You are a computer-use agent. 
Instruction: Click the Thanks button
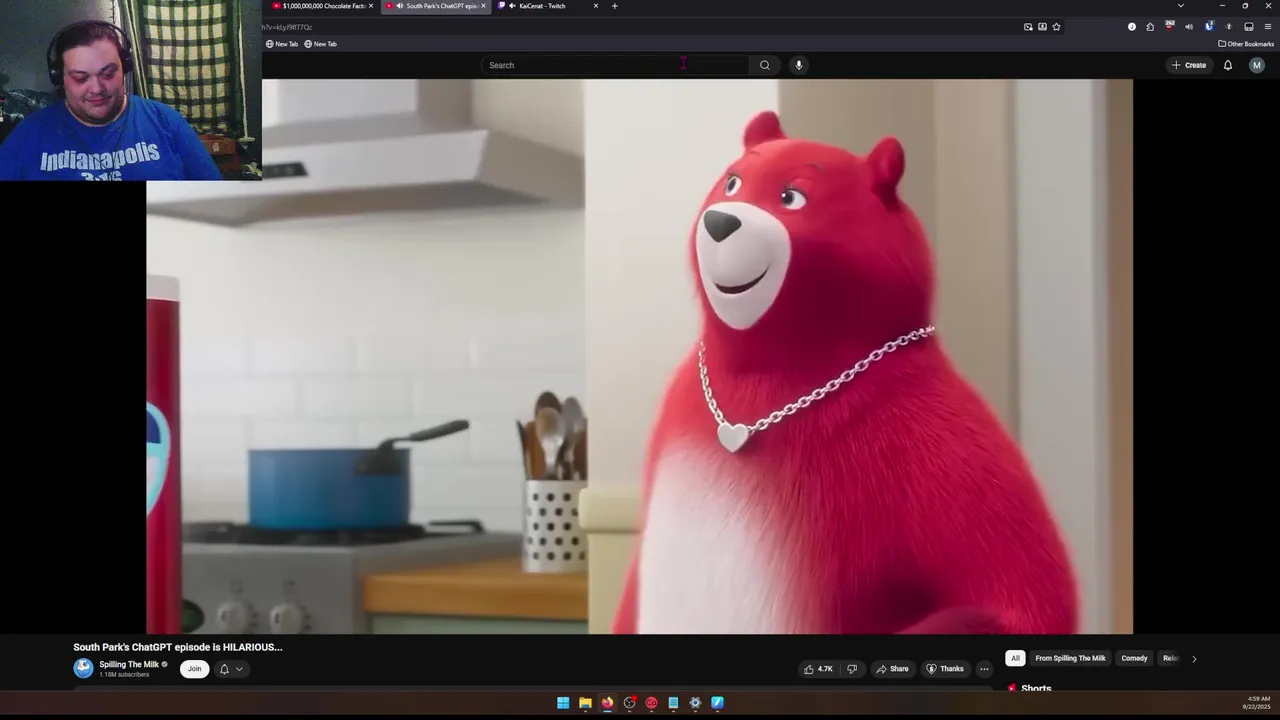pyautogui.click(x=945, y=669)
